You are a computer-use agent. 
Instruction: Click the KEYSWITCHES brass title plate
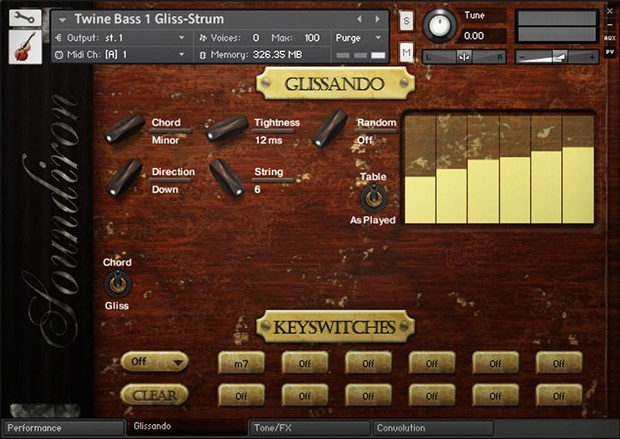(x=335, y=327)
